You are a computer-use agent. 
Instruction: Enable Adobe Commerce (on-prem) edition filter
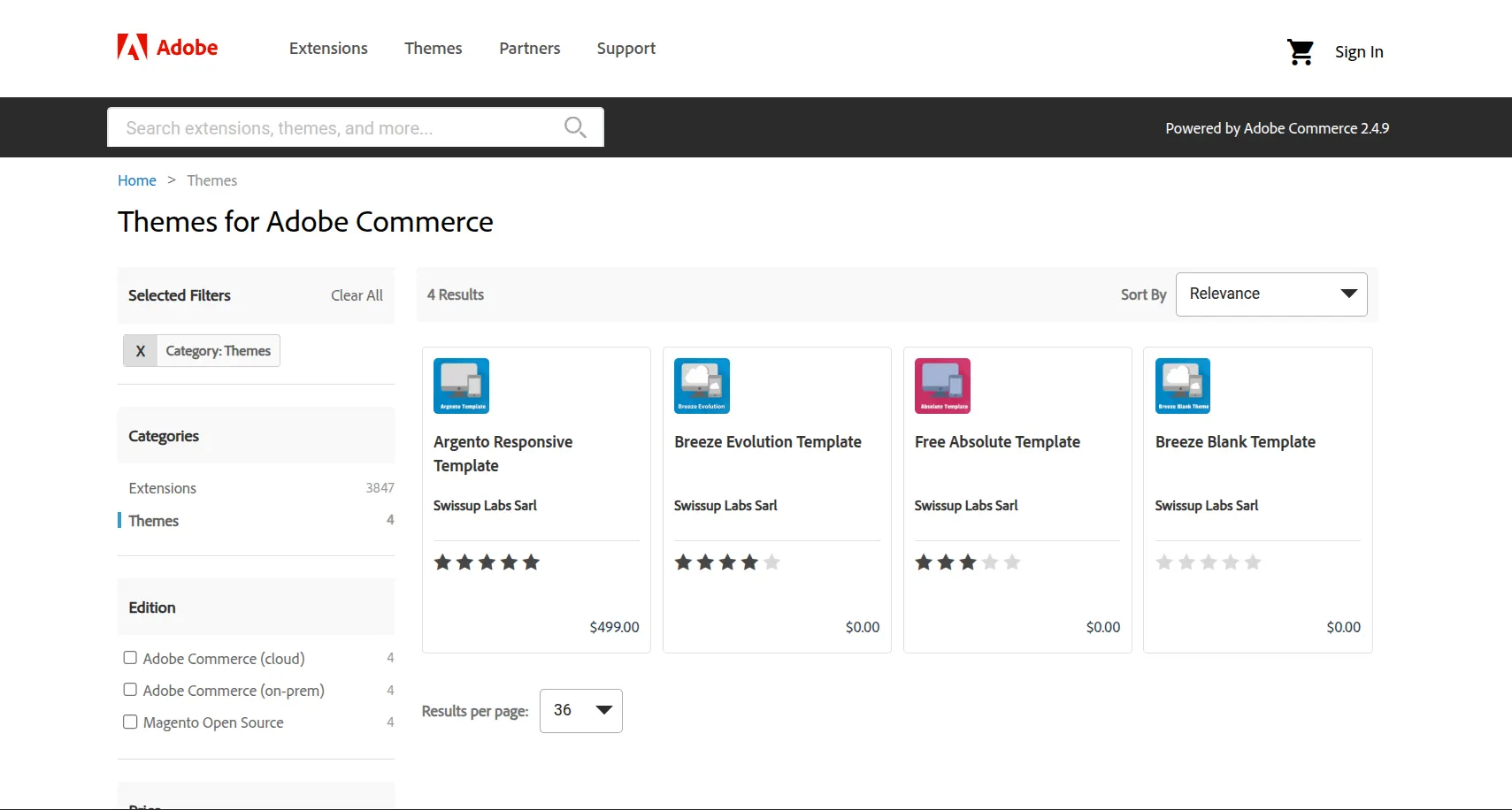(130, 690)
